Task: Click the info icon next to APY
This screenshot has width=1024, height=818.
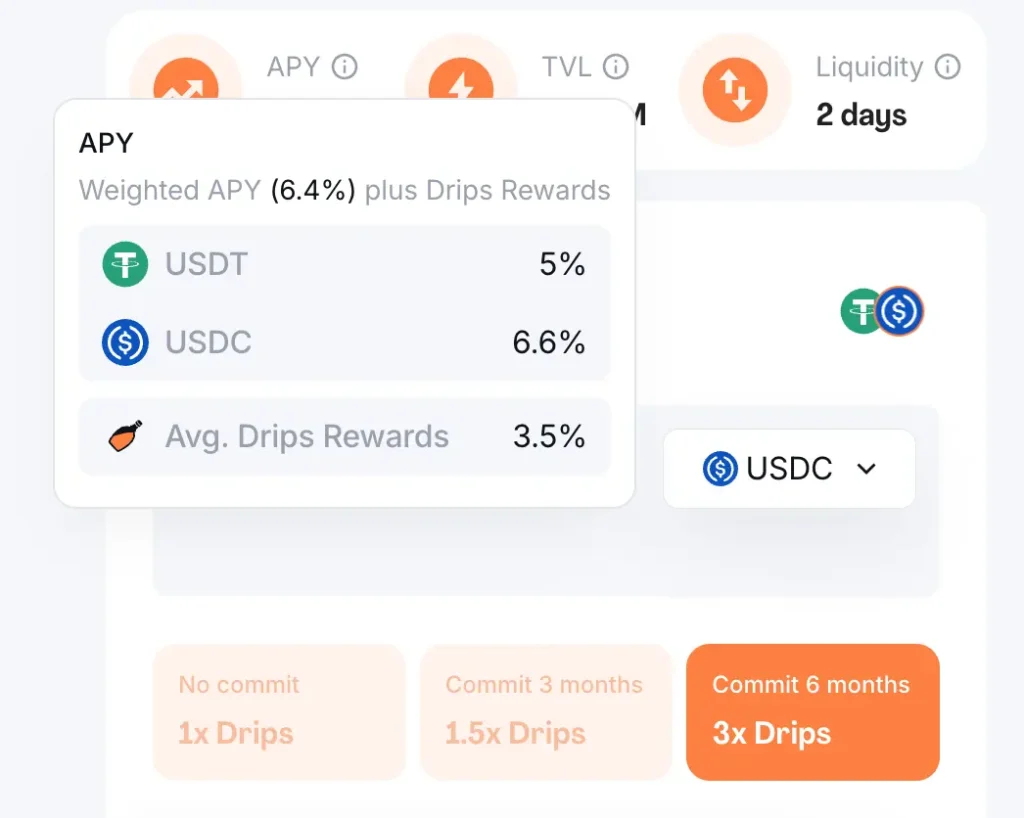Action: coord(344,67)
